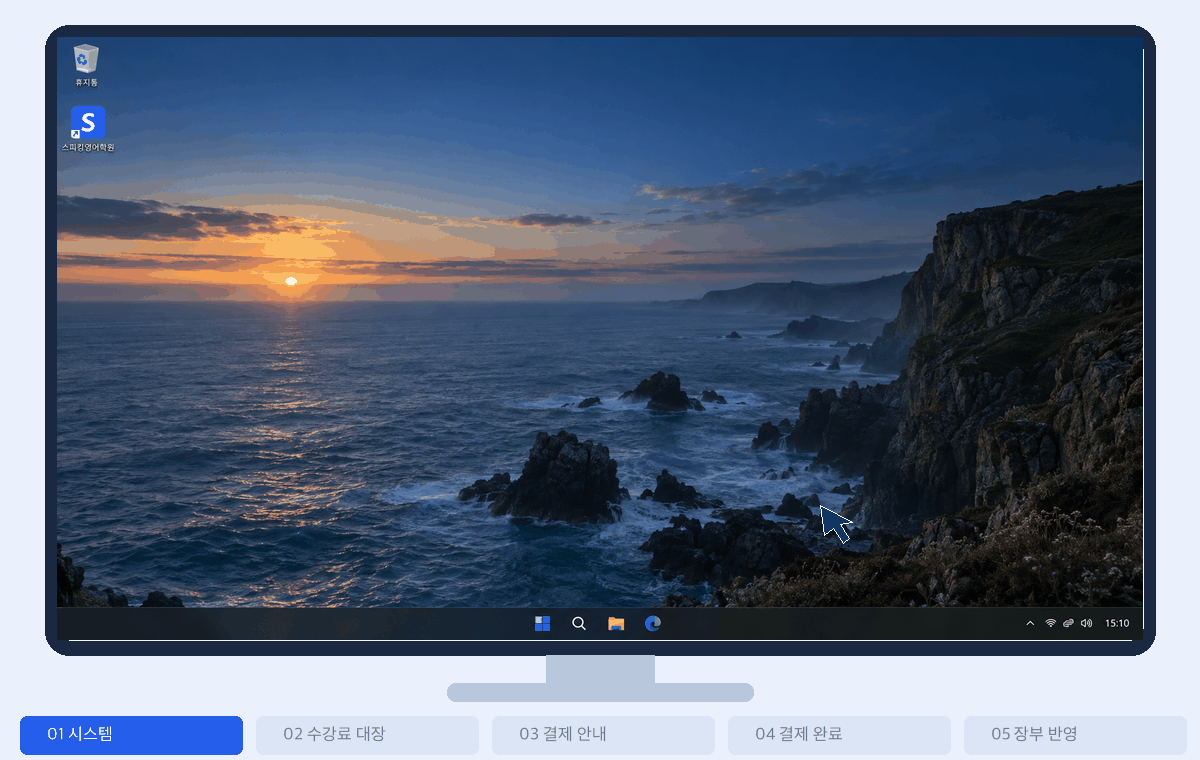The image size is (1200, 760).
Task: Open the 휴지통 recycle bin desktop icon
Action: click(87, 65)
